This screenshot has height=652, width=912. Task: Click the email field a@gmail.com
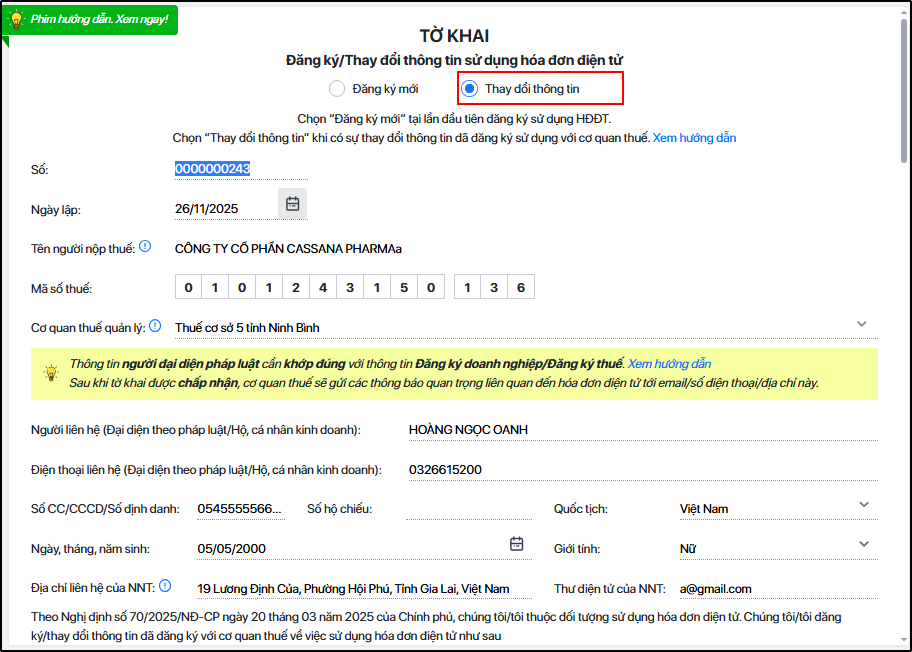coord(779,589)
